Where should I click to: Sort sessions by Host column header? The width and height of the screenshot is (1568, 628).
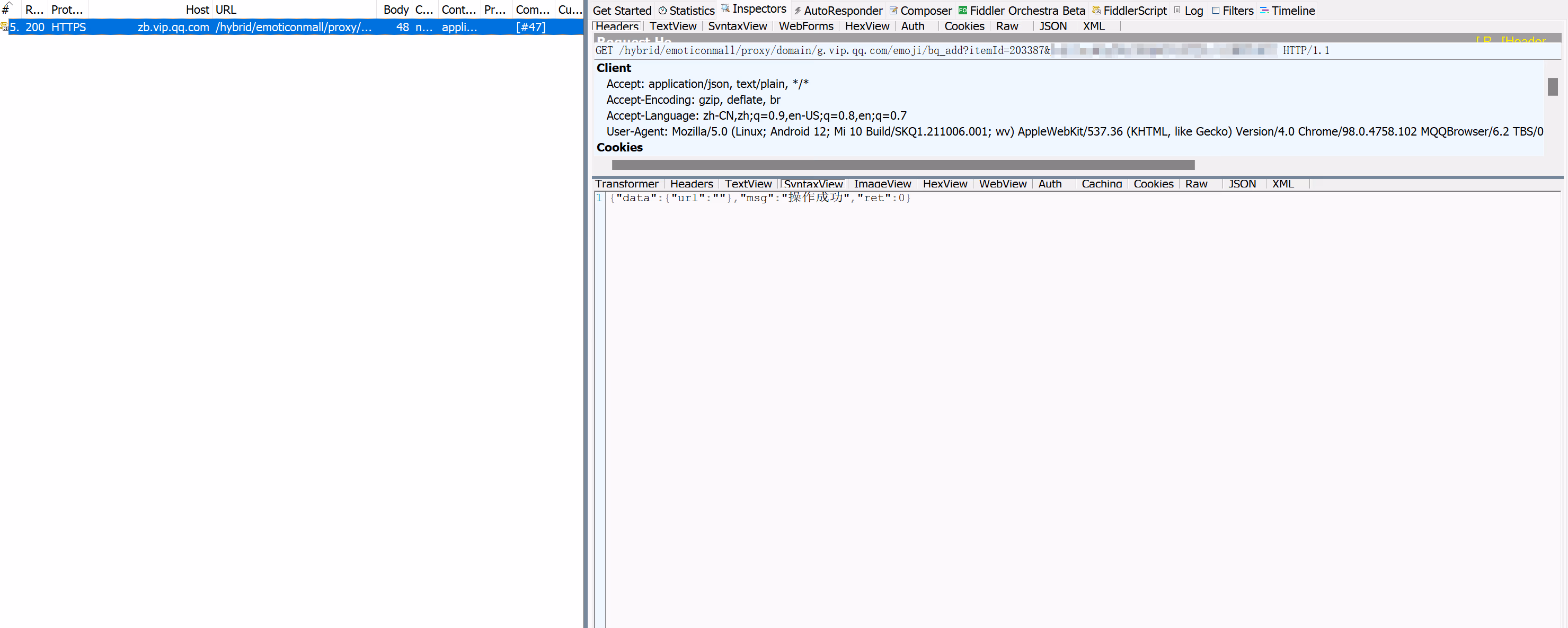[197, 10]
